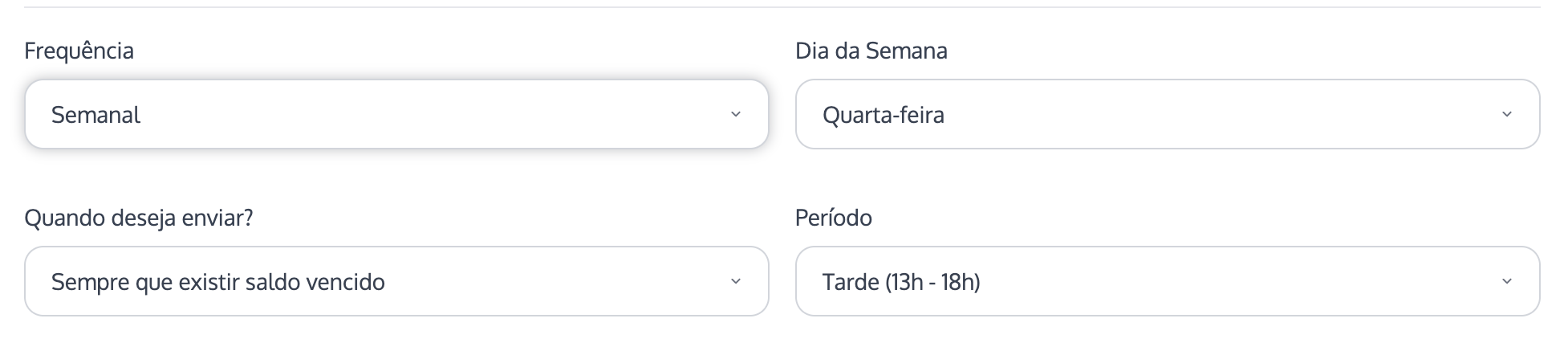Expand the Período select box
This screenshot has width=1568, height=347.
(1167, 281)
